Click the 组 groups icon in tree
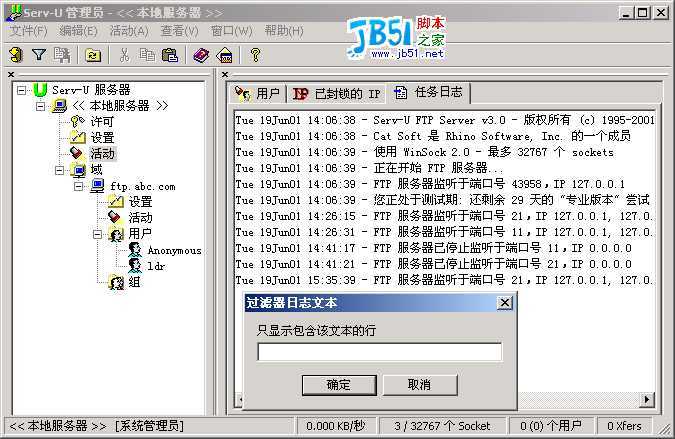 pos(116,282)
